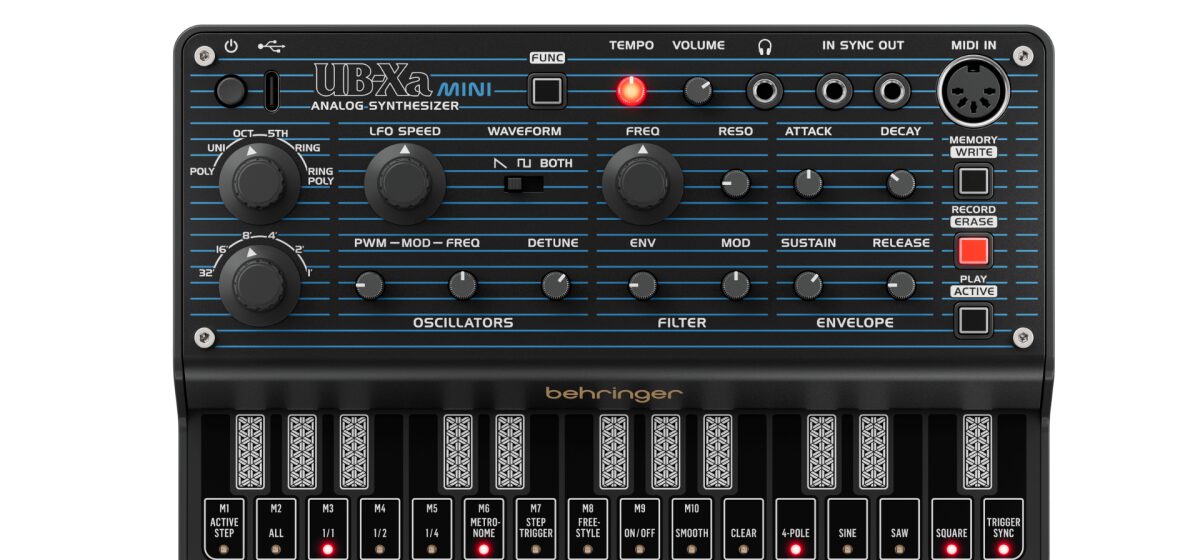Tap the M6 METRONOME key
1200x560 pixels.
click(x=484, y=529)
